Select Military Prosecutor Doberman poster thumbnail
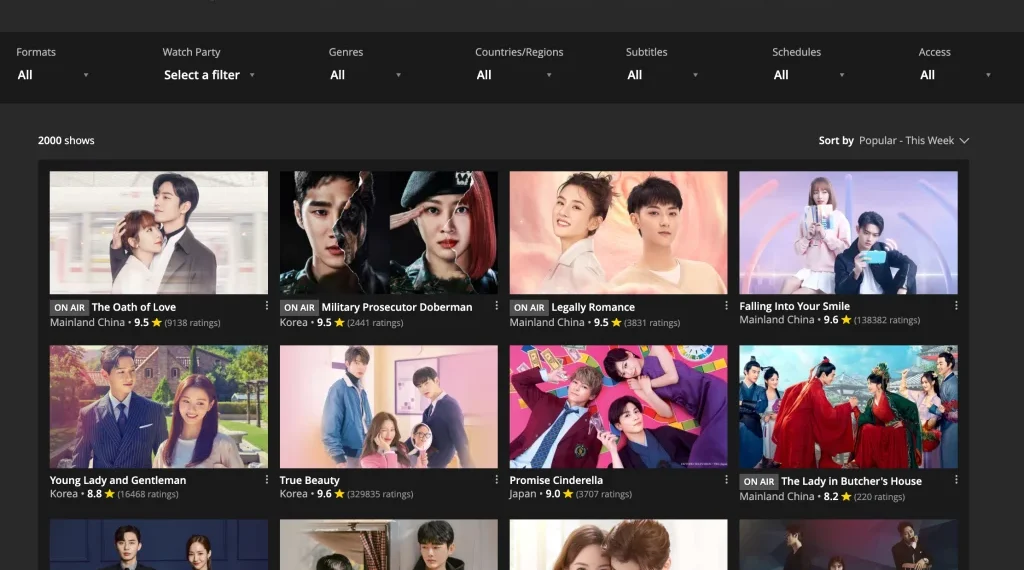The image size is (1024, 570). click(389, 232)
